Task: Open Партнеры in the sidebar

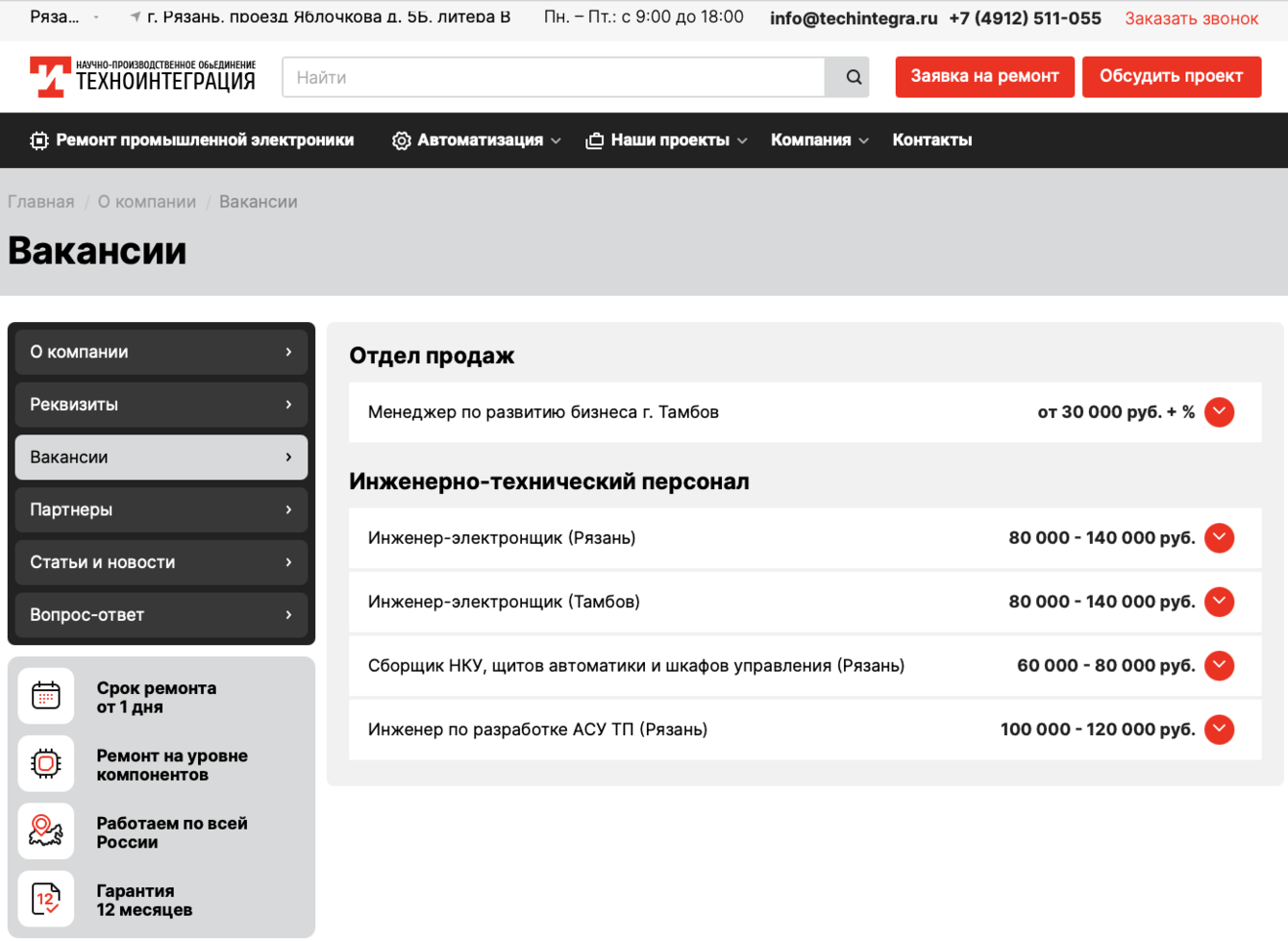Action: 161,509
